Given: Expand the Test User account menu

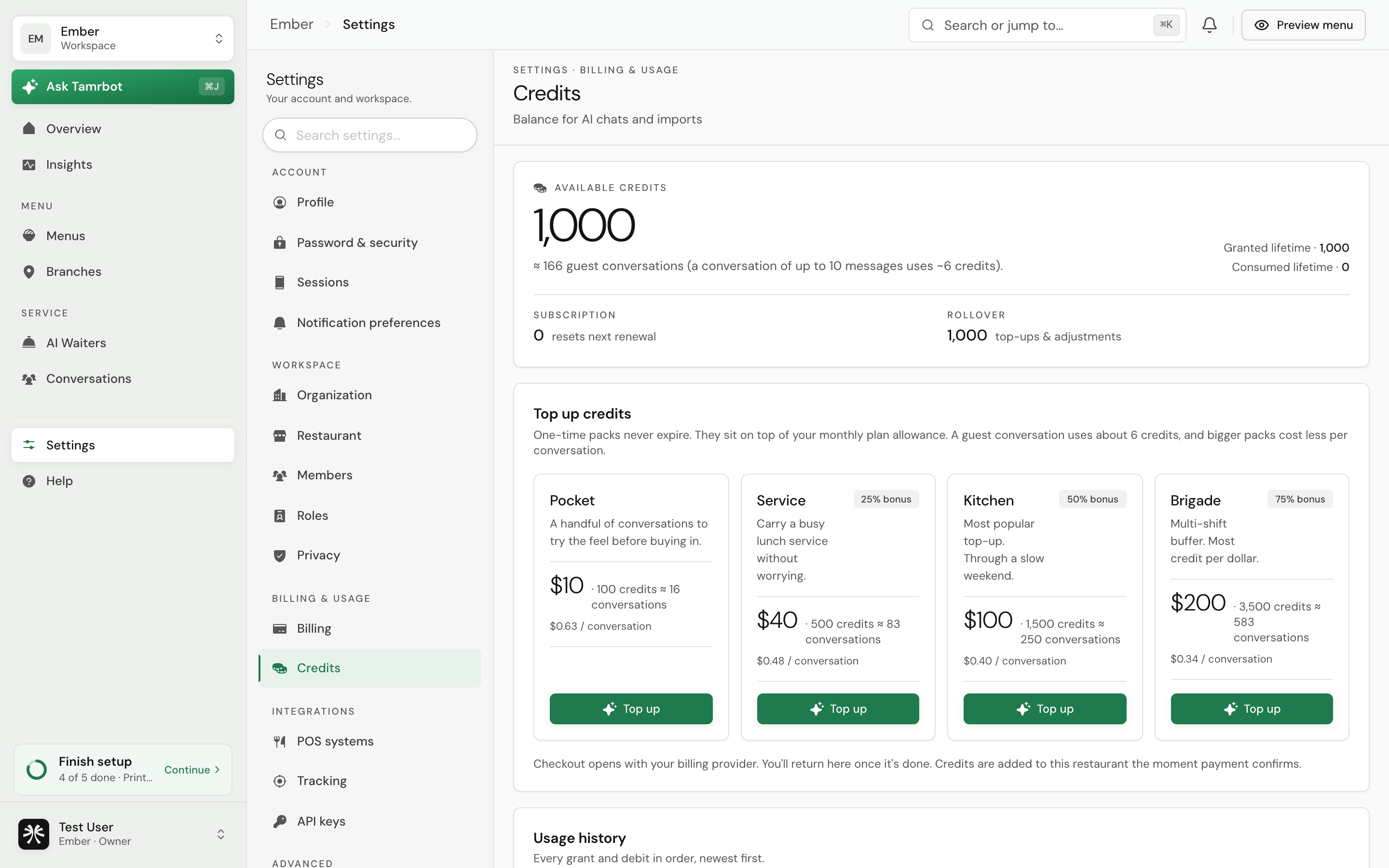Looking at the screenshot, I should (123, 834).
